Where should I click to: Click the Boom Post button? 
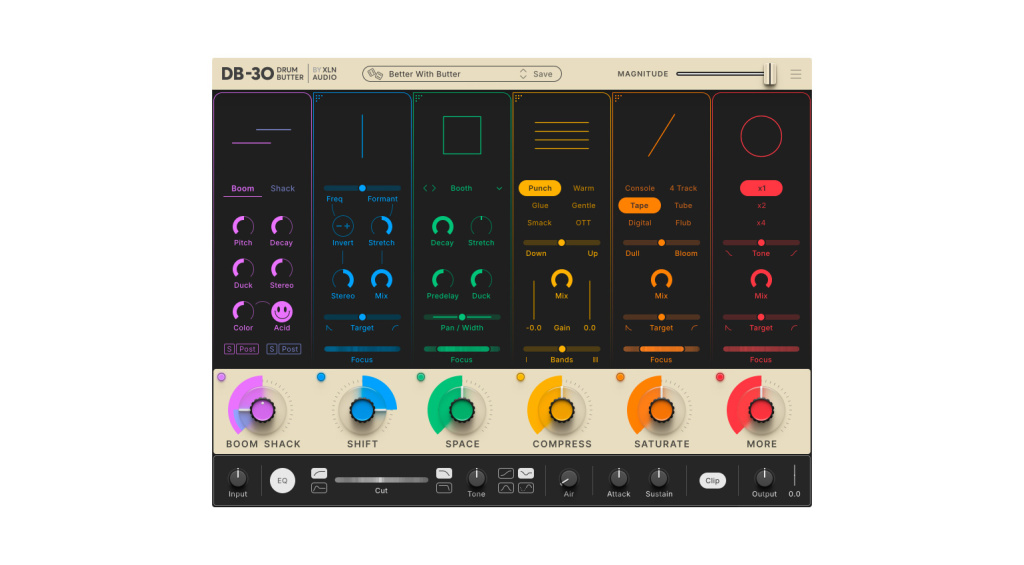point(248,349)
